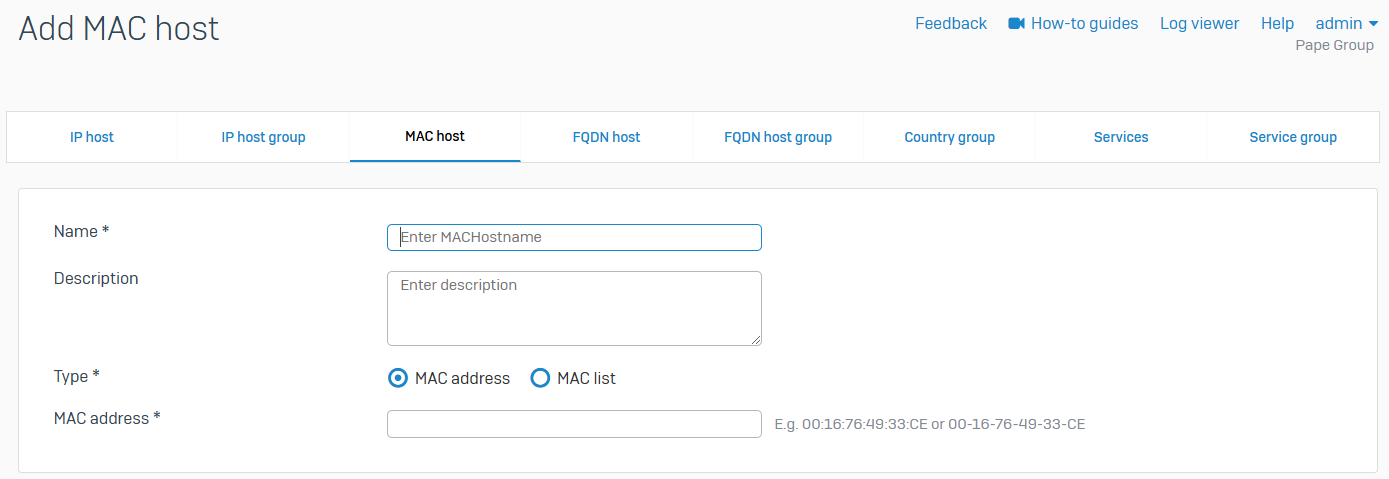Open the IP host group tab
The width and height of the screenshot is (1389, 479).
tap(263, 137)
